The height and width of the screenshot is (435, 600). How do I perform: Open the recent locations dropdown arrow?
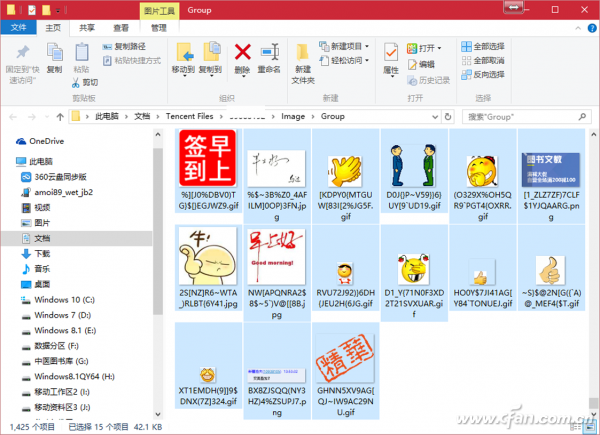pos(47,117)
